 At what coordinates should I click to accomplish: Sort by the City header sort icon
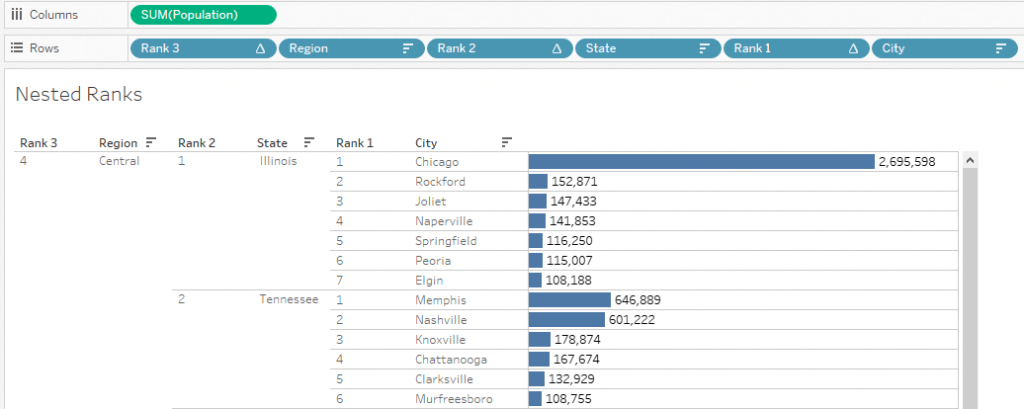point(507,142)
